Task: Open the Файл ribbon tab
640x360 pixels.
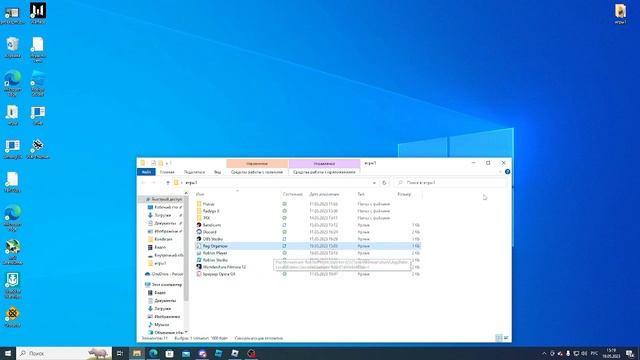Action: click(x=147, y=172)
